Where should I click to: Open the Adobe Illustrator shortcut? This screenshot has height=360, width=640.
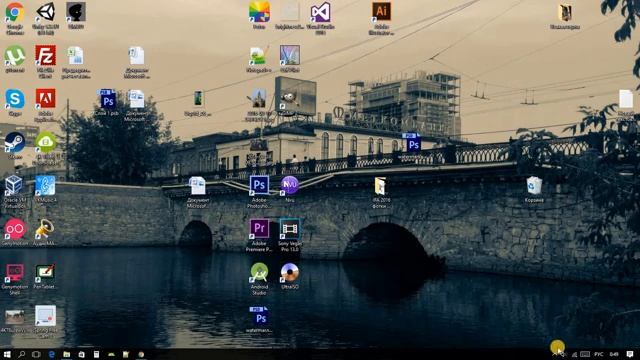tap(381, 12)
